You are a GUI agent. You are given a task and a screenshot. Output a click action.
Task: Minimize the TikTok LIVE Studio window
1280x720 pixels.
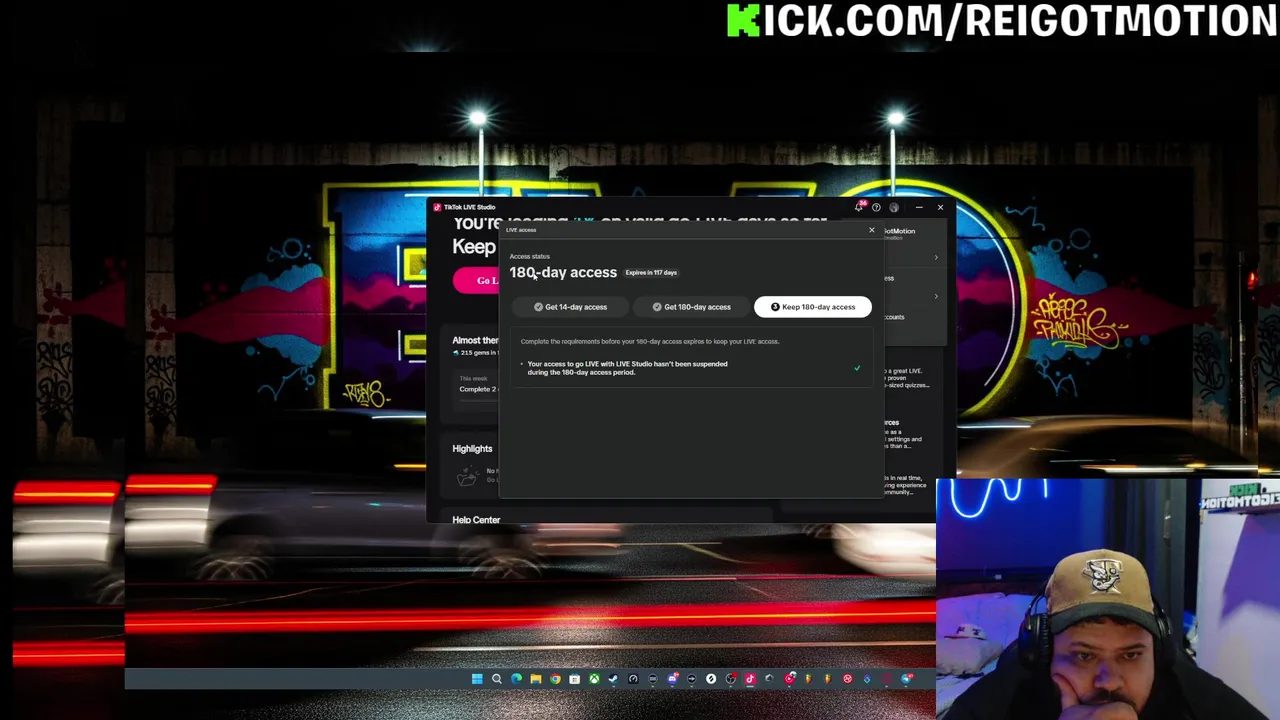coord(919,207)
